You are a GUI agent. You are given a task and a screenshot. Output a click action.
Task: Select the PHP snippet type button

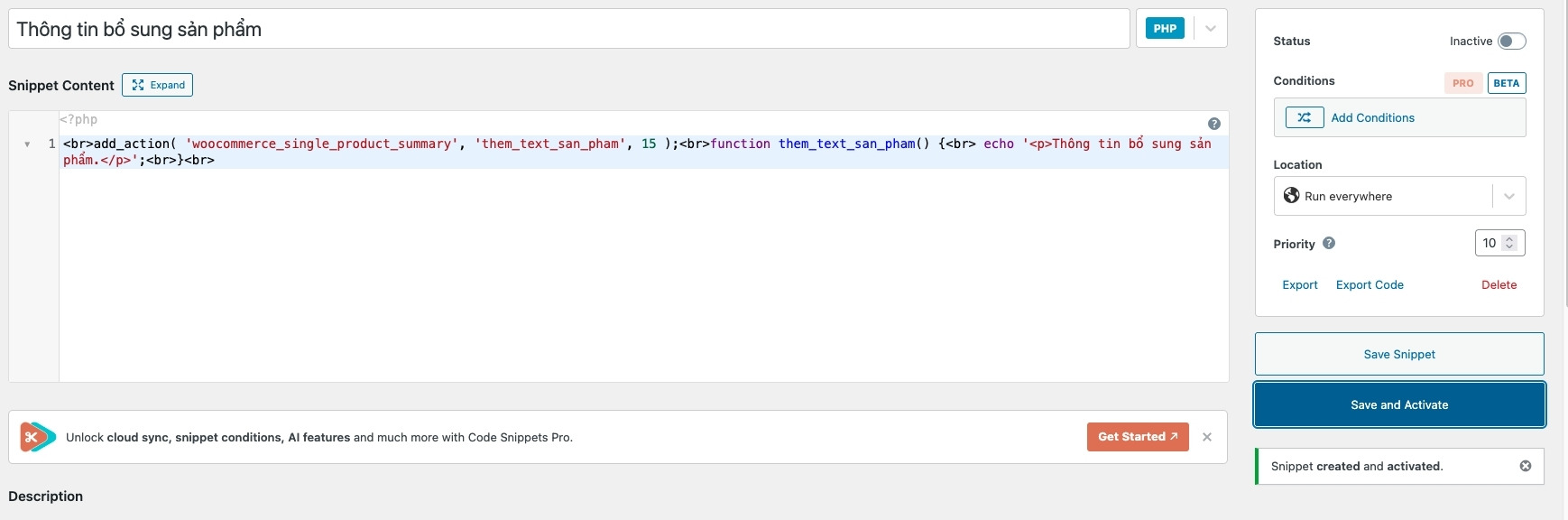tap(1165, 29)
